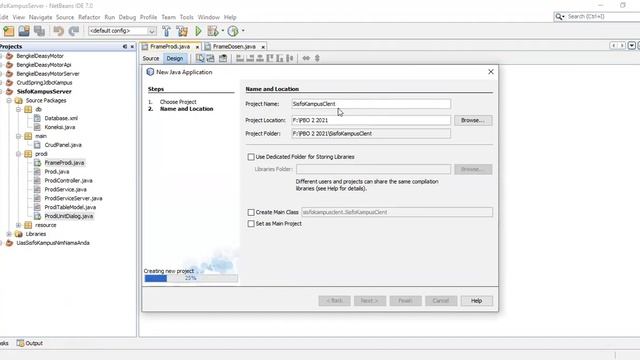Click the Build Main Project hammer icon
640x360 pixels.
click(166, 31)
